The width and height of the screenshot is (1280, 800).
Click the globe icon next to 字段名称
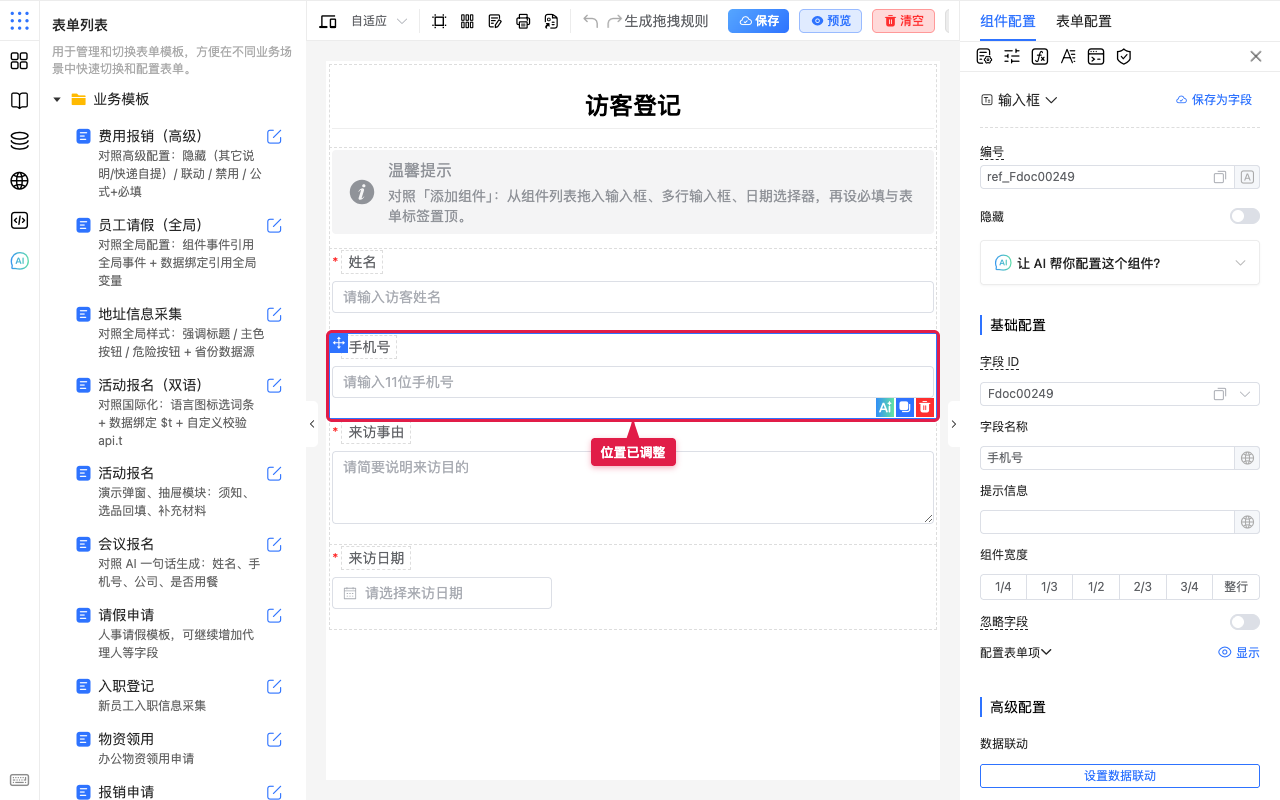tap(1247, 458)
